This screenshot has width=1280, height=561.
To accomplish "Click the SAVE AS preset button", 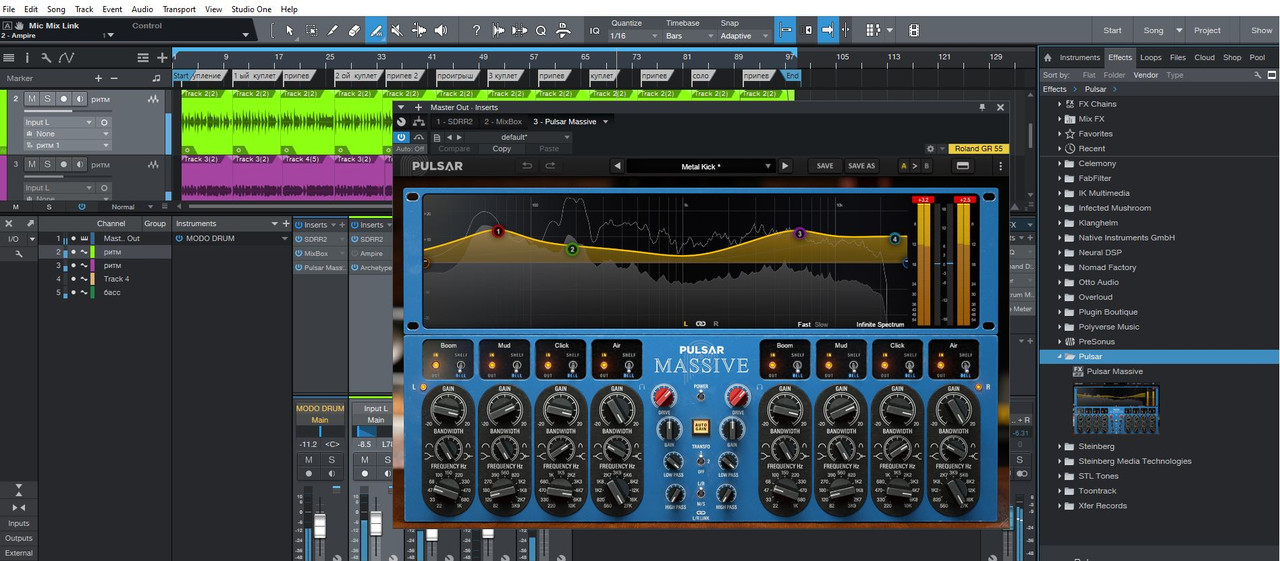I will 861,166.
